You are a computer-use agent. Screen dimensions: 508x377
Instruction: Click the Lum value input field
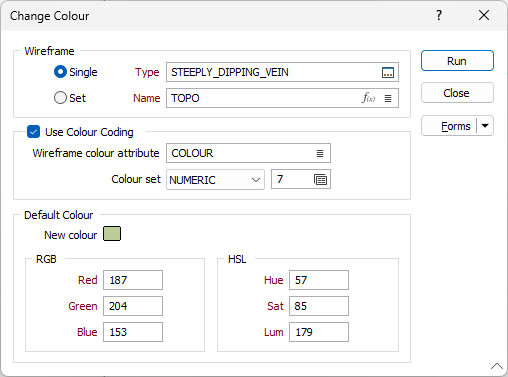point(319,332)
